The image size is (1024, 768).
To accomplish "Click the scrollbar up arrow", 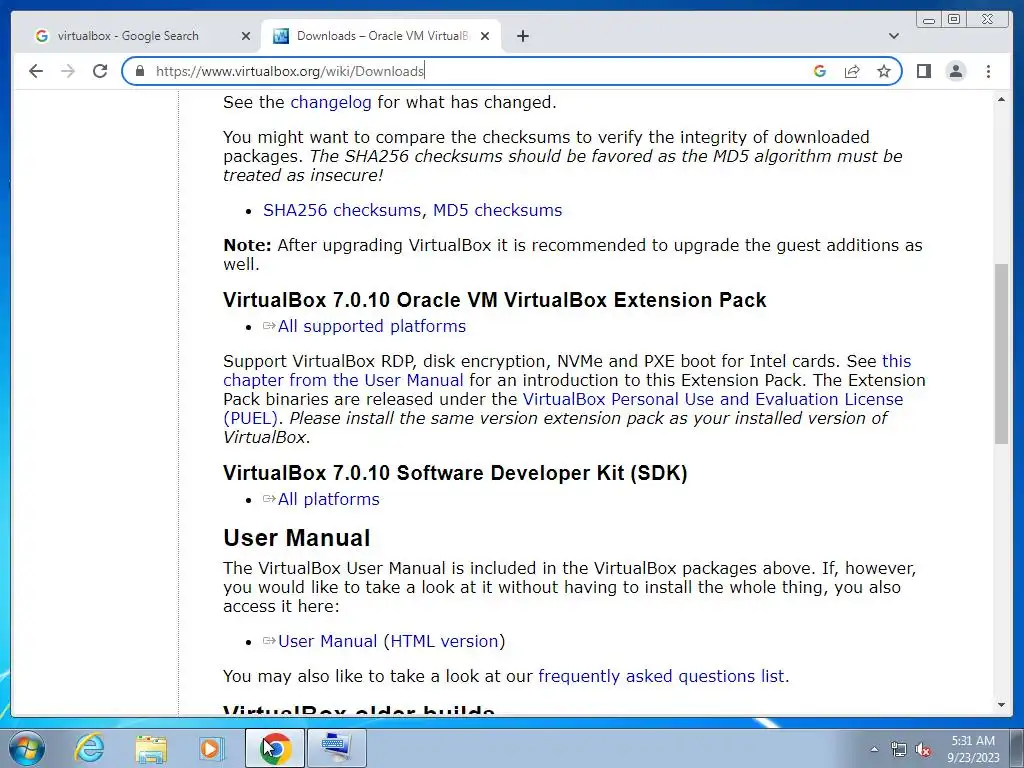I will click(1001, 99).
